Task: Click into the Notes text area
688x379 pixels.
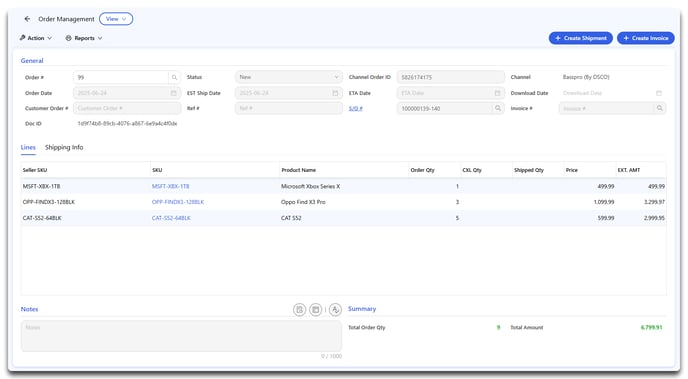Action: click(181, 336)
